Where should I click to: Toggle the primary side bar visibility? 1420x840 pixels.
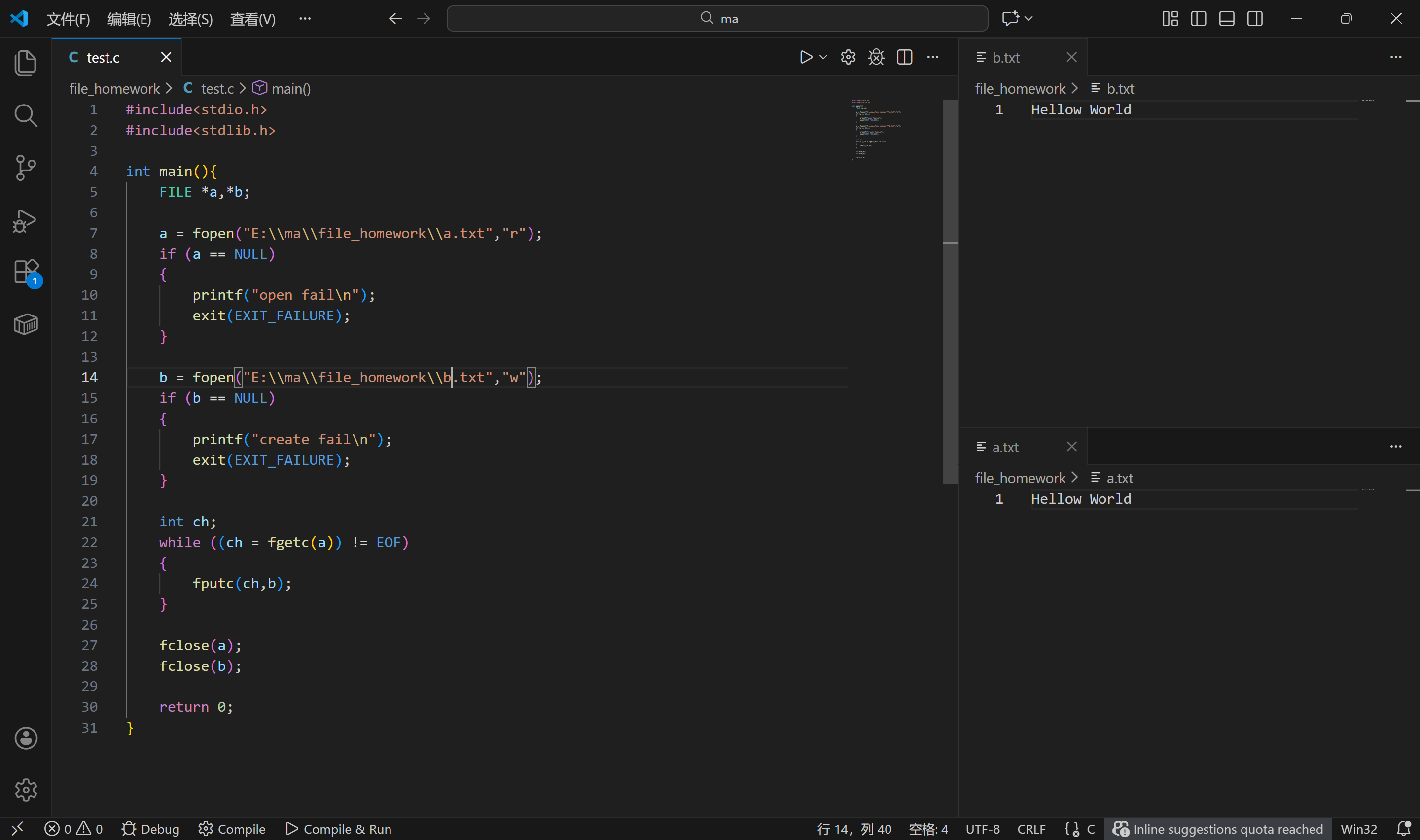pyautogui.click(x=1198, y=19)
